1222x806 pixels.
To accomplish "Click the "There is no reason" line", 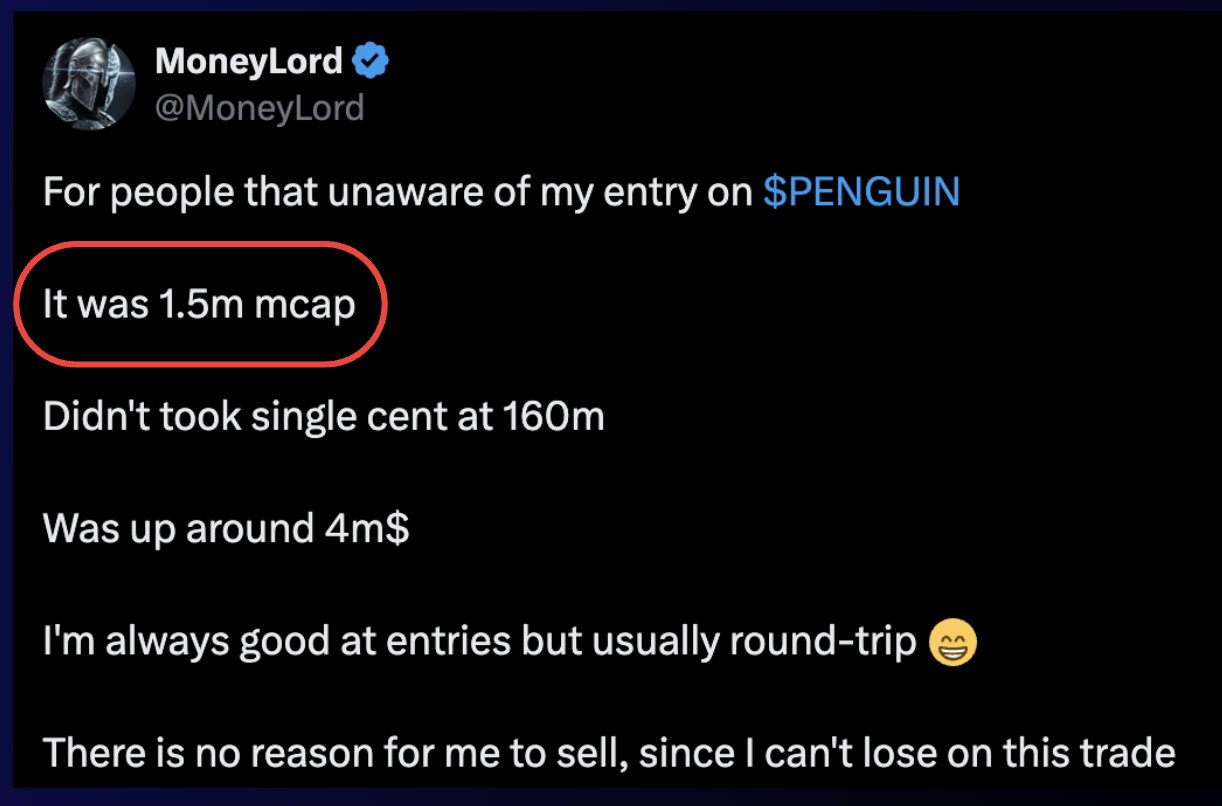I will coord(608,753).
